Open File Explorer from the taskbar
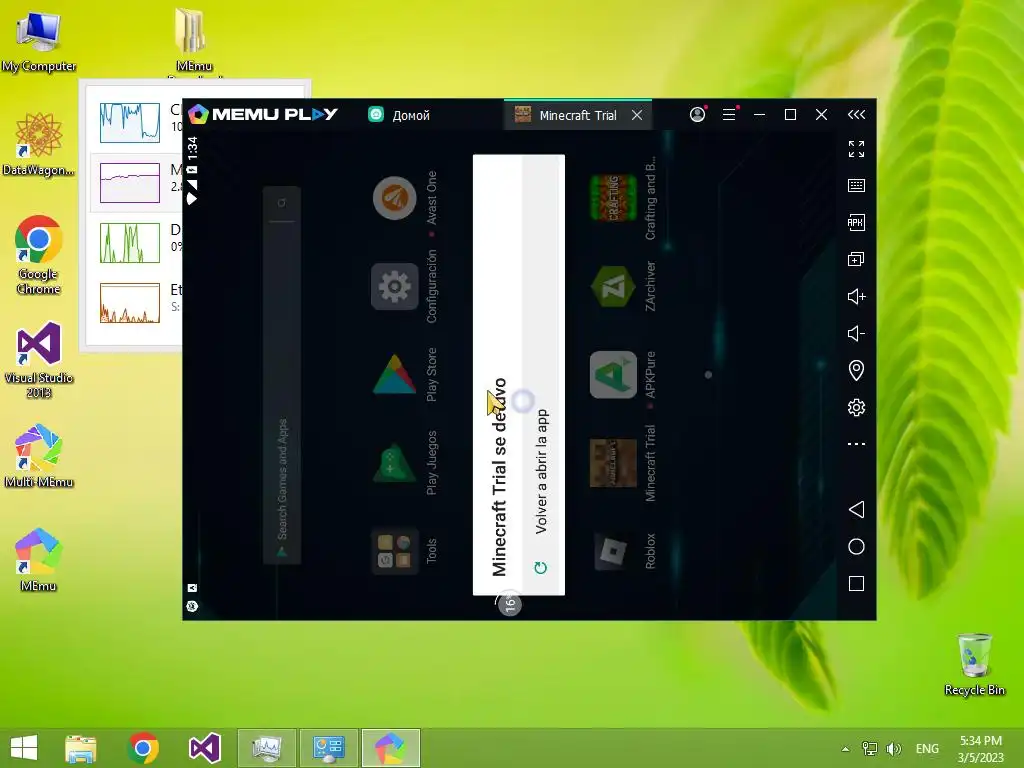 click(x=81, y=748)
